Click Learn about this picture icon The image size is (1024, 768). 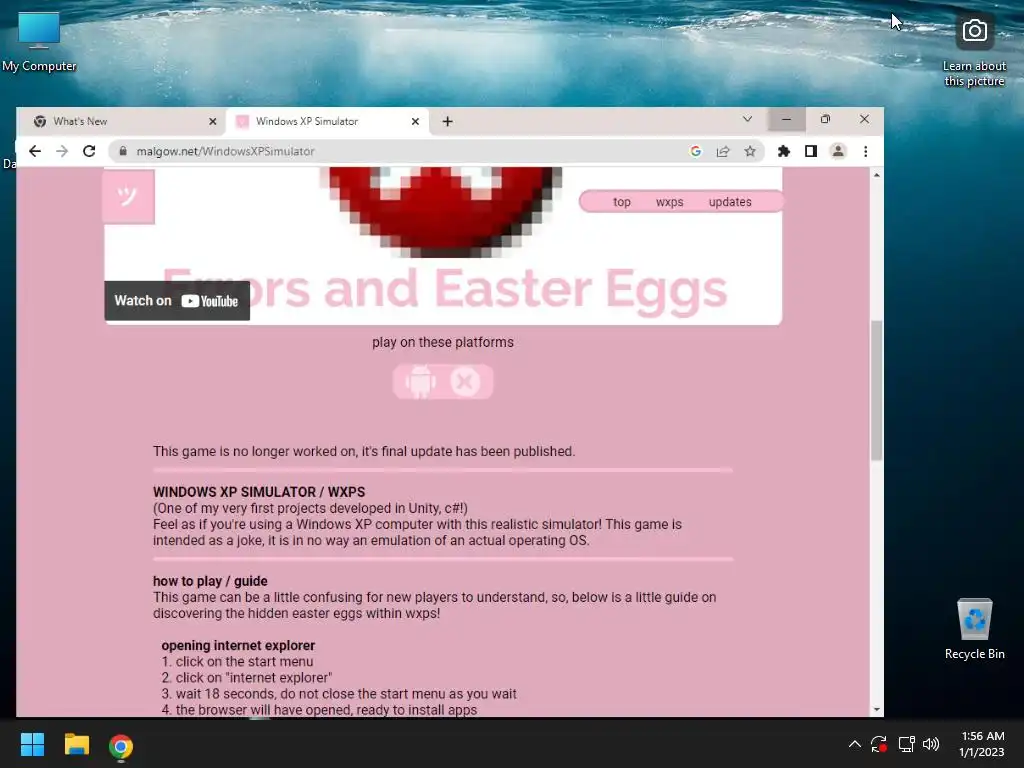974,51
